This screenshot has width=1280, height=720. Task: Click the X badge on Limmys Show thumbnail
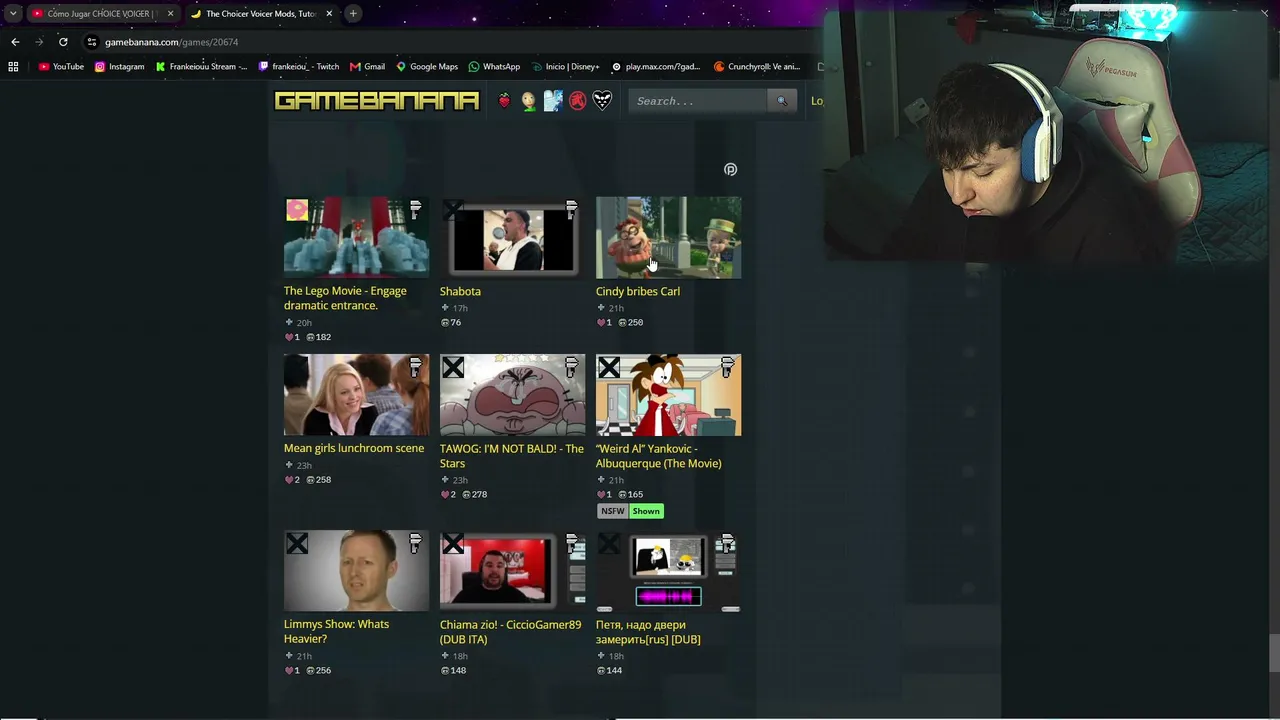coord(297,543)
